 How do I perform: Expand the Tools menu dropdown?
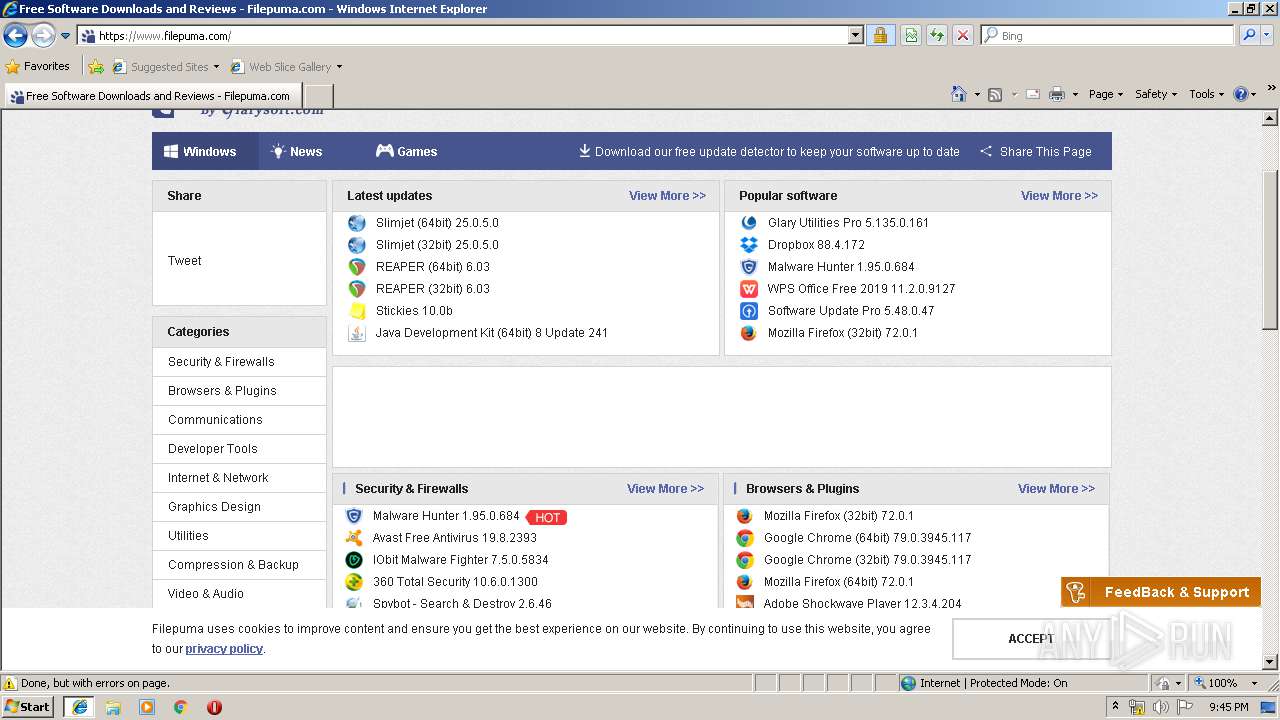1207,94
